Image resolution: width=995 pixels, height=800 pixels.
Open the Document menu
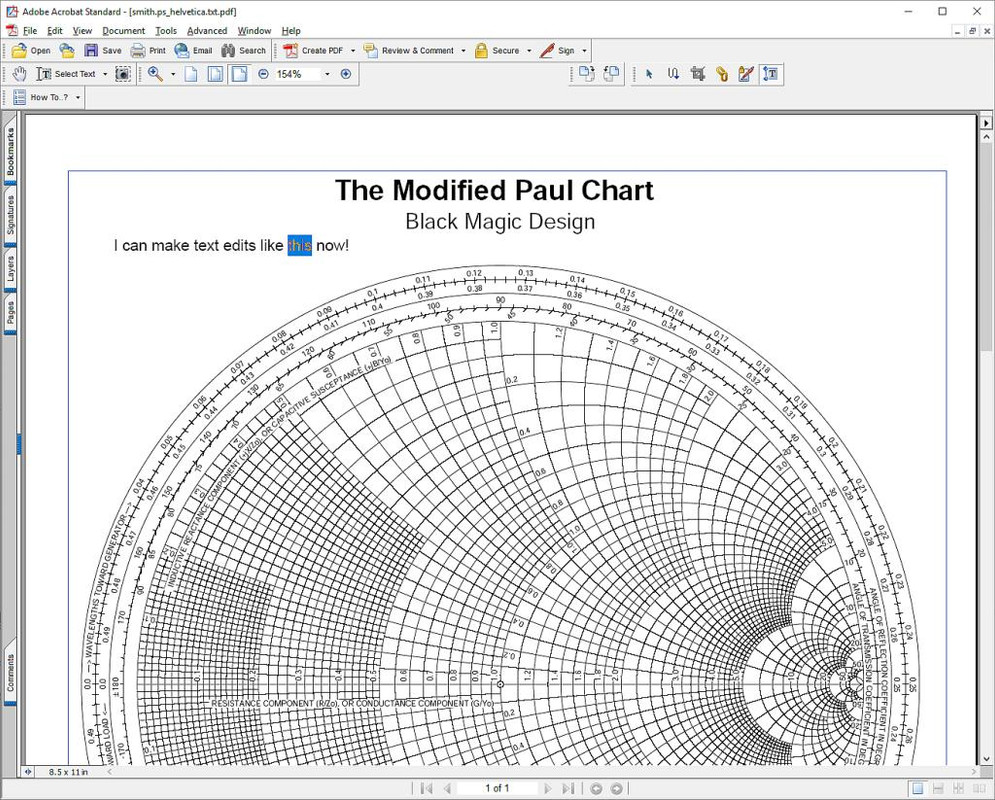coord(123,30)
